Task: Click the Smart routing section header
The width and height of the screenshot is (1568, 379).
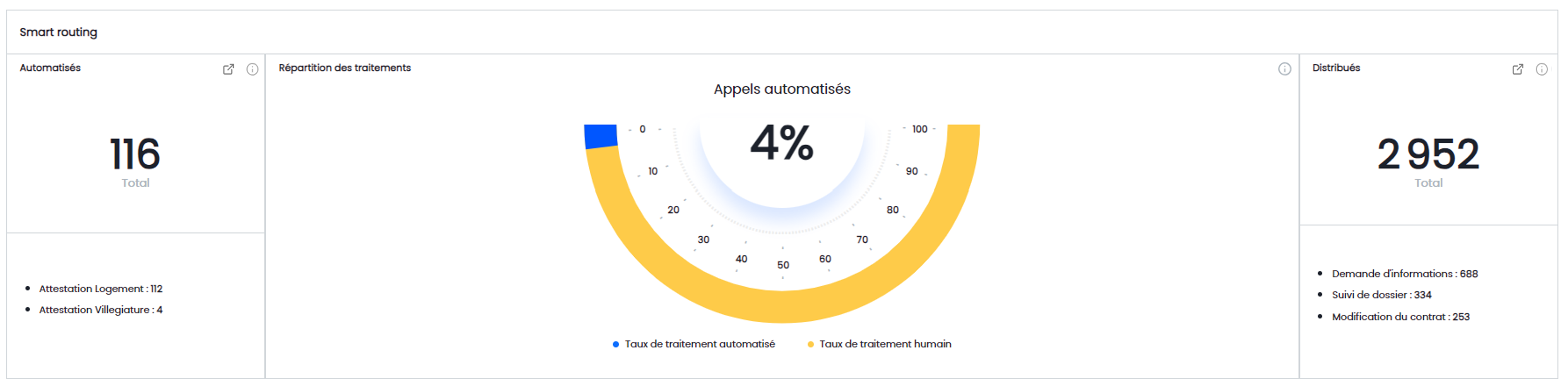Action: pyautogui.click(x=58, y=32)
